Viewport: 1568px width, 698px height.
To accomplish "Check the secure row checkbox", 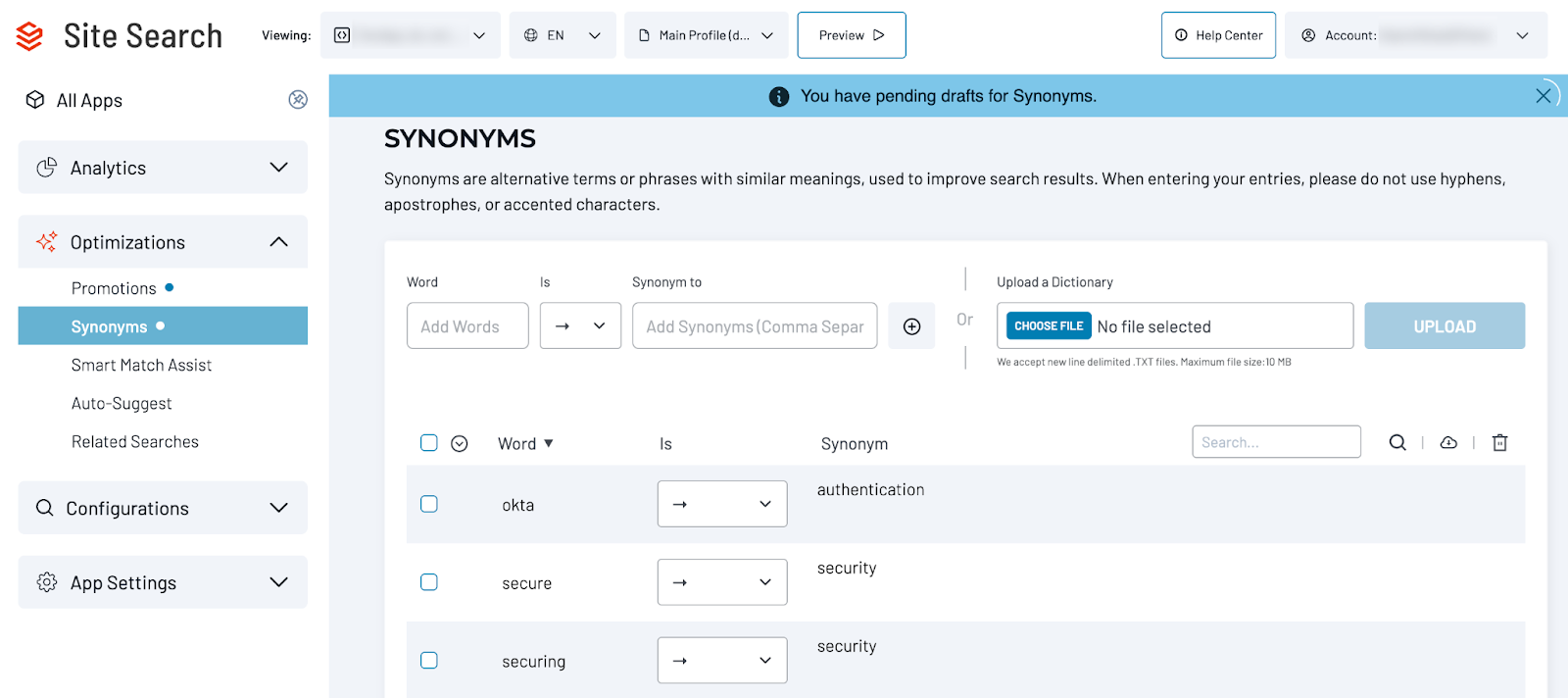I will (x=429, y=582).
